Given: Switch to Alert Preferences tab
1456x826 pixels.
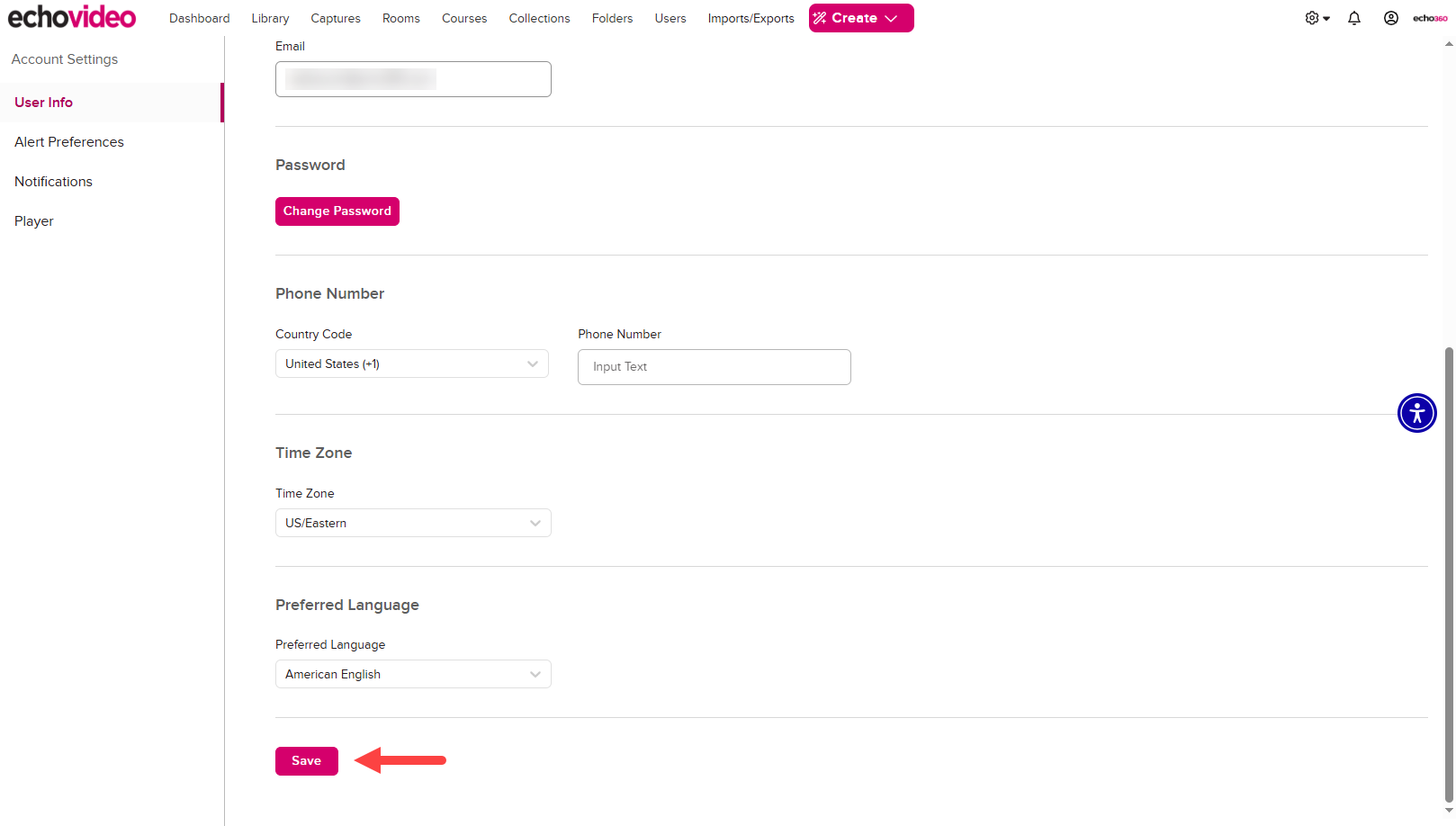Looking at the screenshot, I should 69,142.
